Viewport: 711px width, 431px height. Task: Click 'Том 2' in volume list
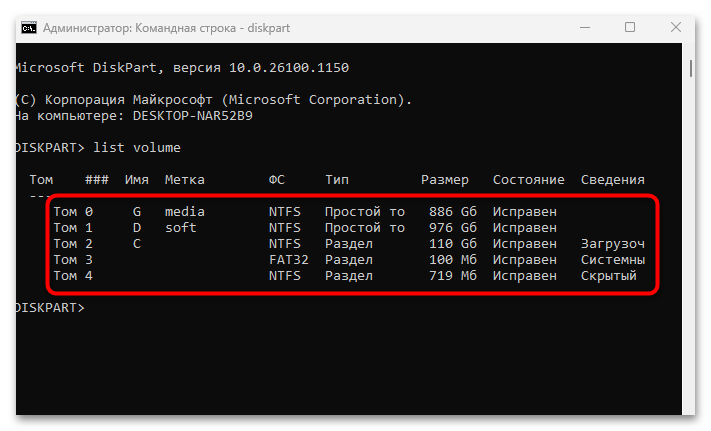tap(73, 244)
